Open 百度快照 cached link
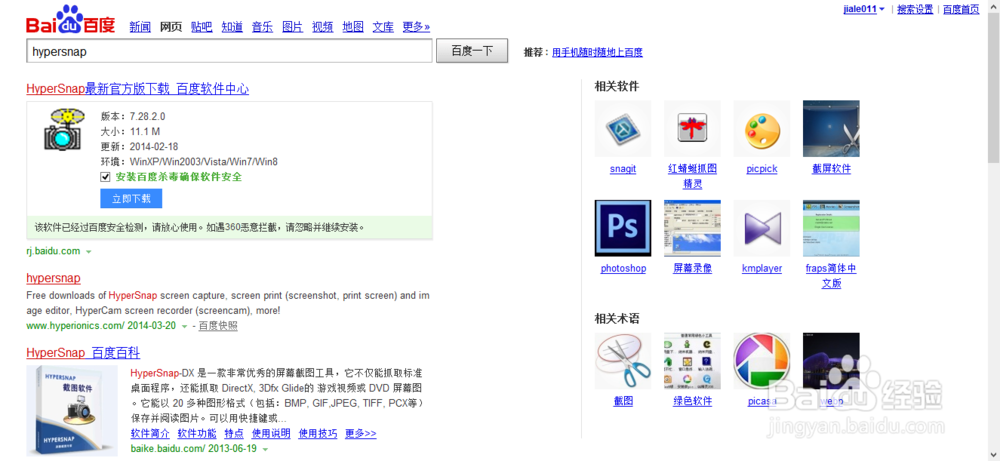Image resolution: width=1000 pixels, height=461 pixels. (218, 326)
